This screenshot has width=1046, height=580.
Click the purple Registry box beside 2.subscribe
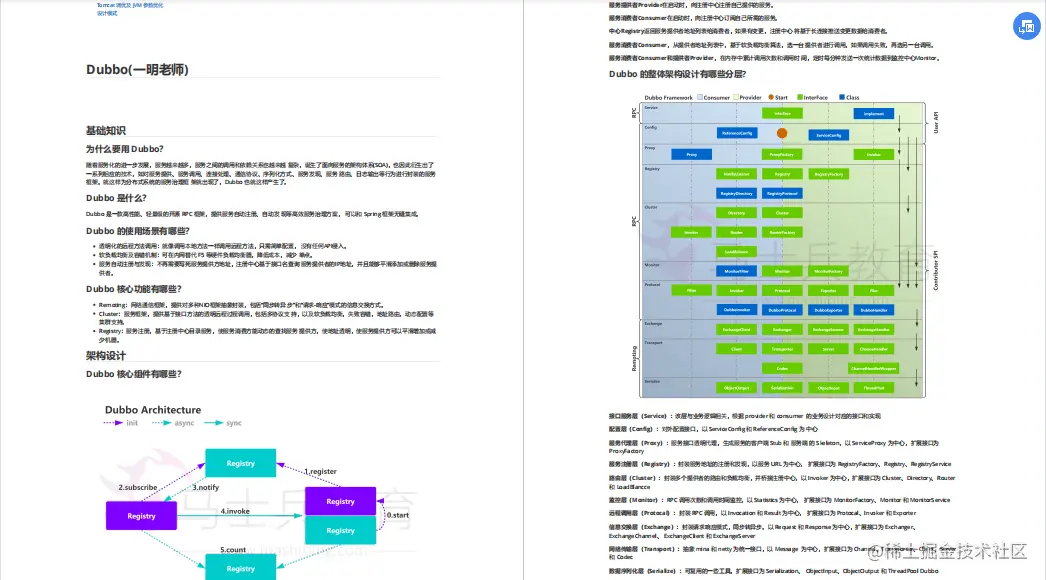(x=141, y=516)
